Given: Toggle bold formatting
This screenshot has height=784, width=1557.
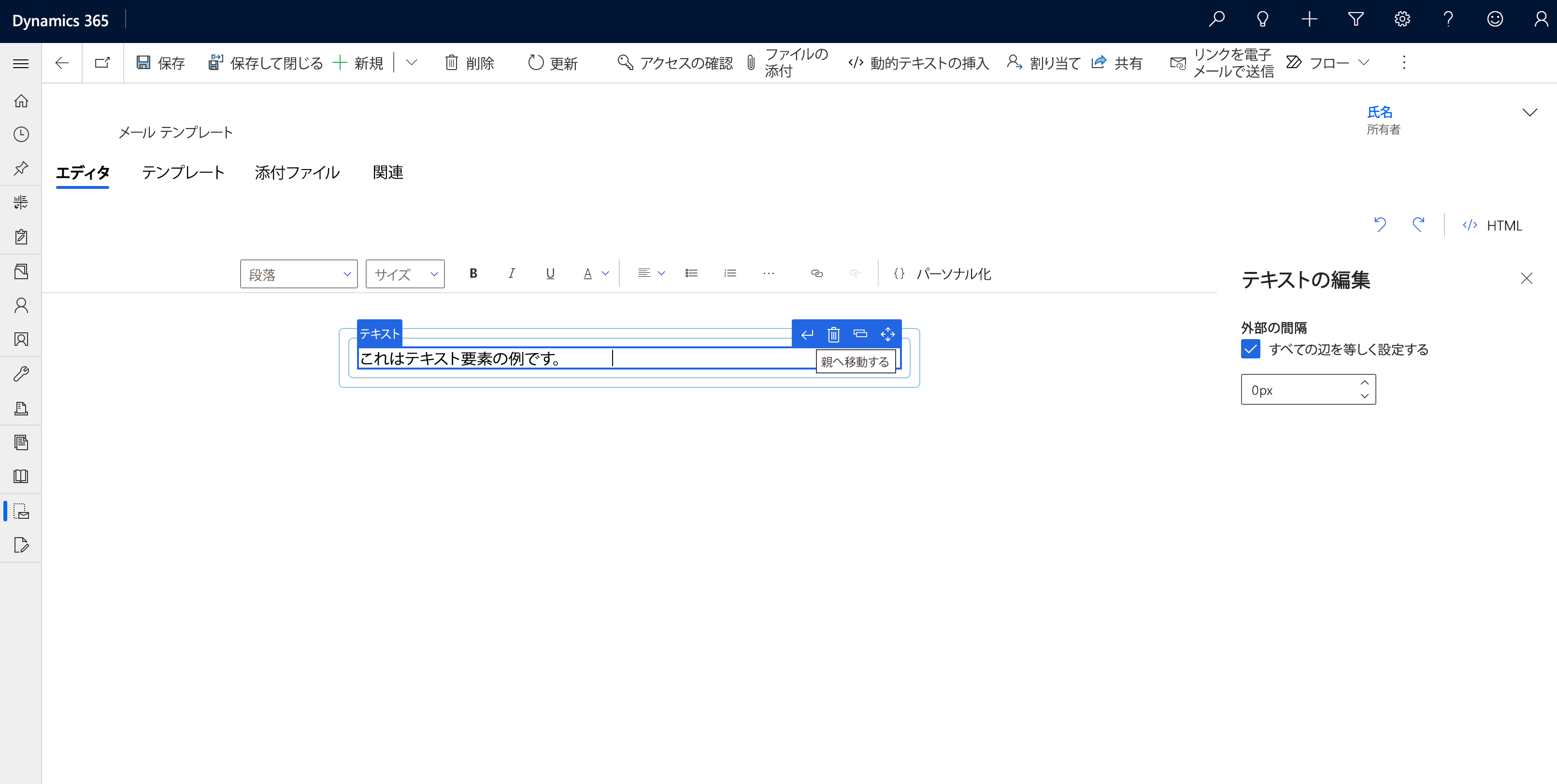Looking at the screenshot, I should click(473, 274).
